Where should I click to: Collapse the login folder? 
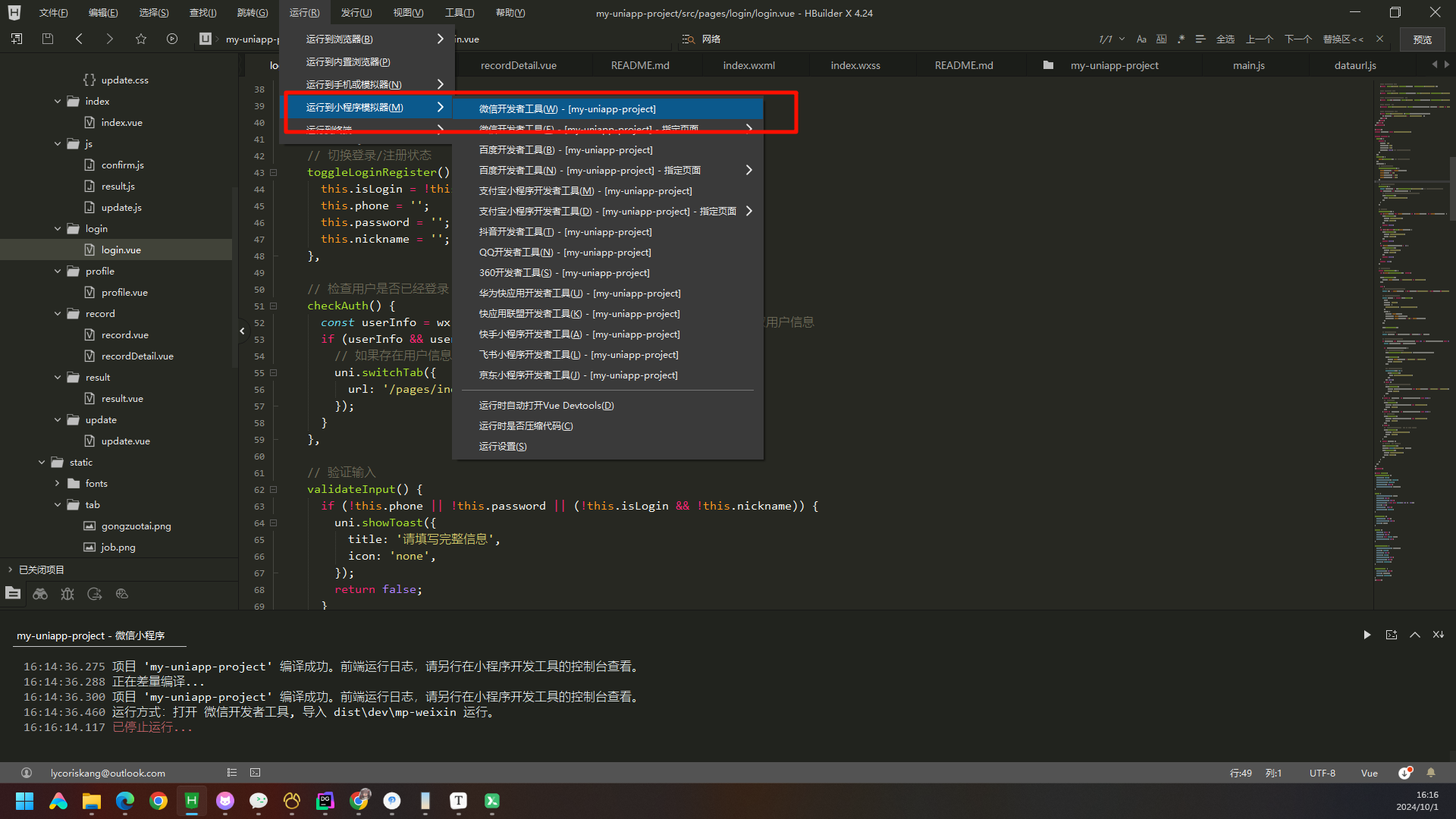pos(58,228)
